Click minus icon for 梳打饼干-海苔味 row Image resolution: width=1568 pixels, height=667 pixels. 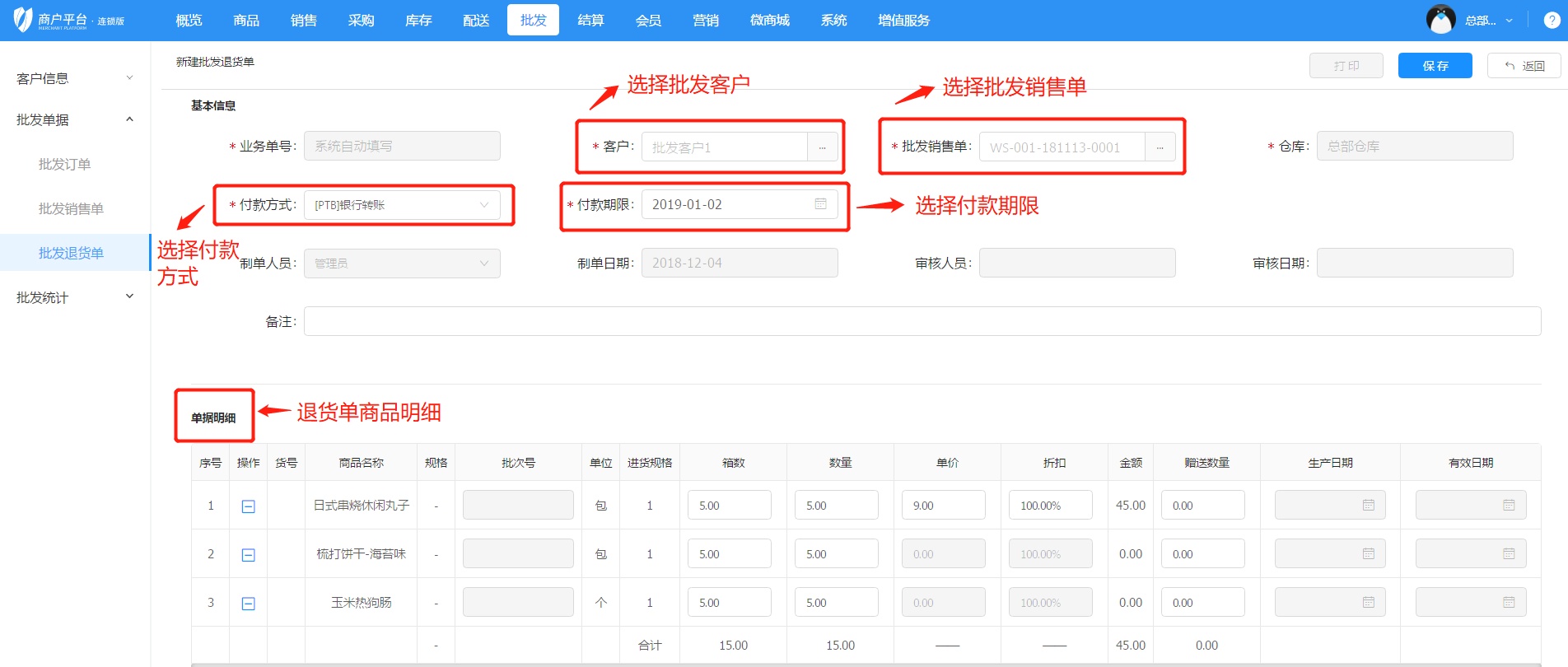click(x=248, y=555)
